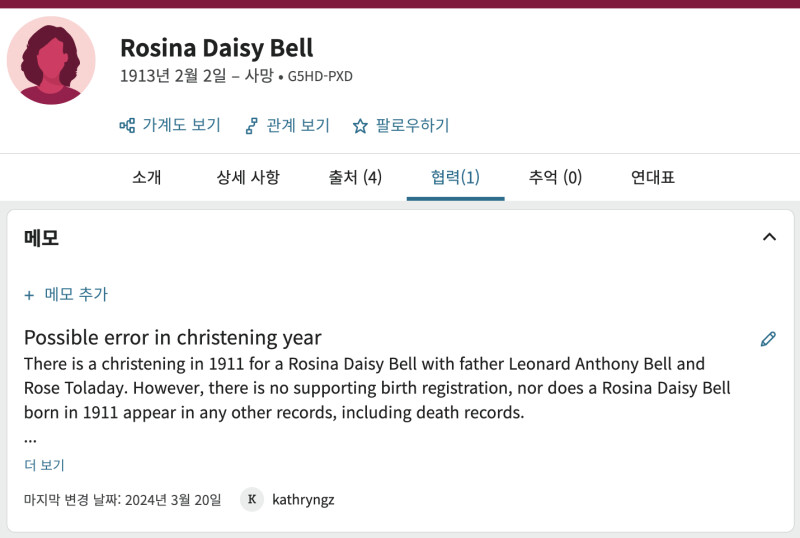The width and height of the screenshot is (800, 538).
Task: Click the follow star icon
Action: 360,126
